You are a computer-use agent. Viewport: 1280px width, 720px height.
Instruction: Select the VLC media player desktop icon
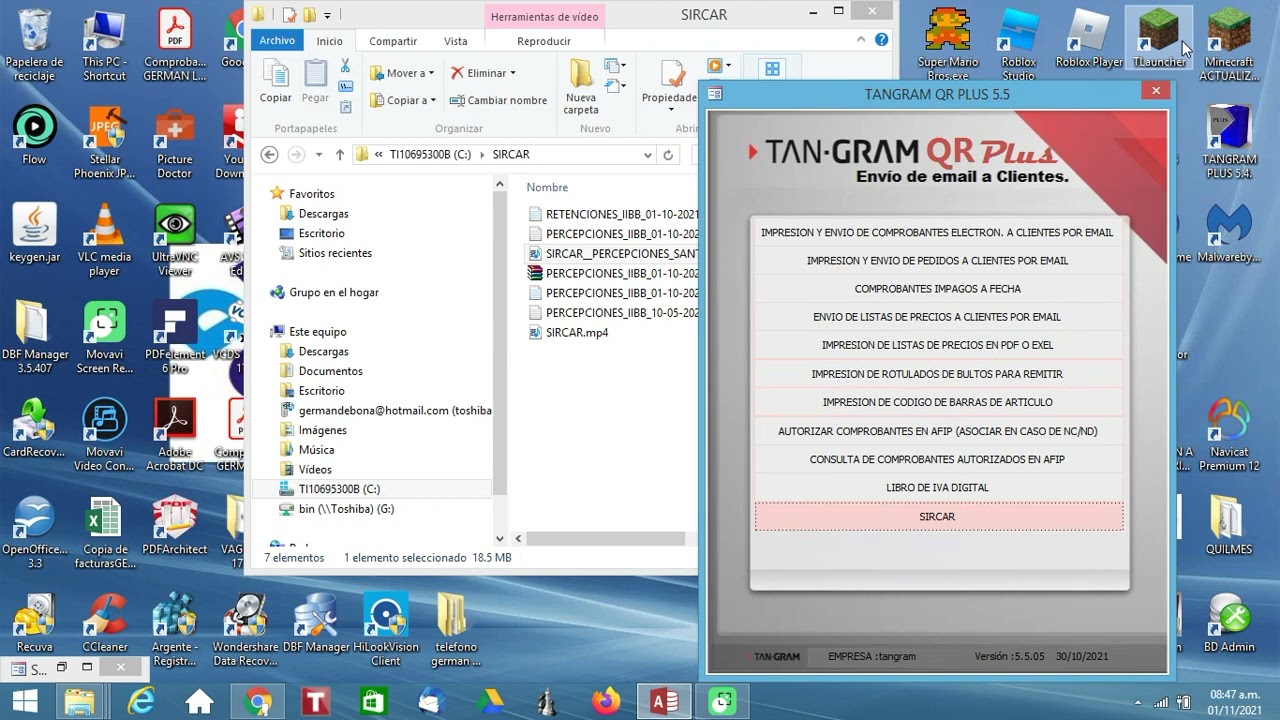(104, 240)
